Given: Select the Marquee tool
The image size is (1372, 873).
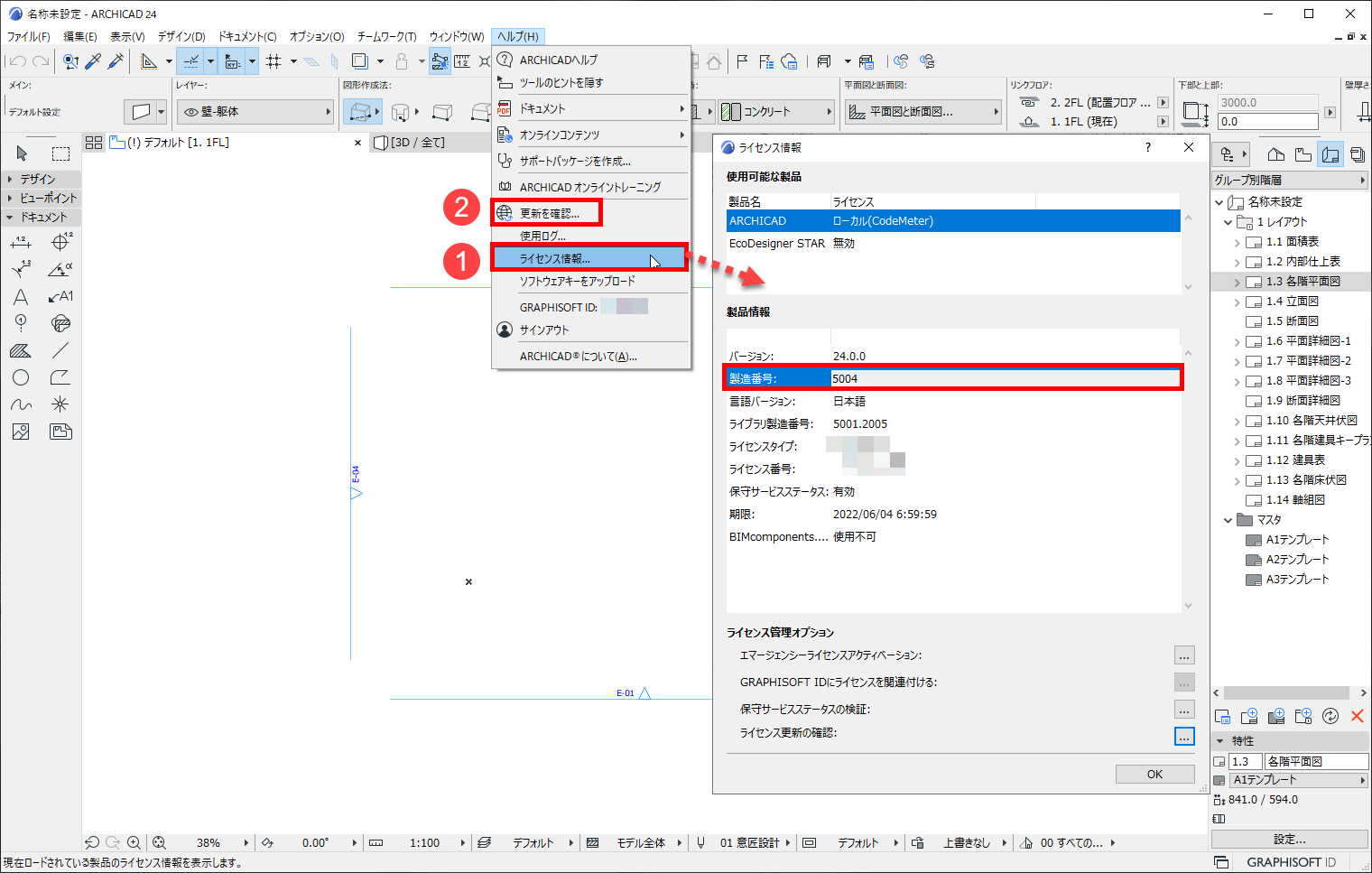Looking at the screenshot, I should tap(60, 153).
